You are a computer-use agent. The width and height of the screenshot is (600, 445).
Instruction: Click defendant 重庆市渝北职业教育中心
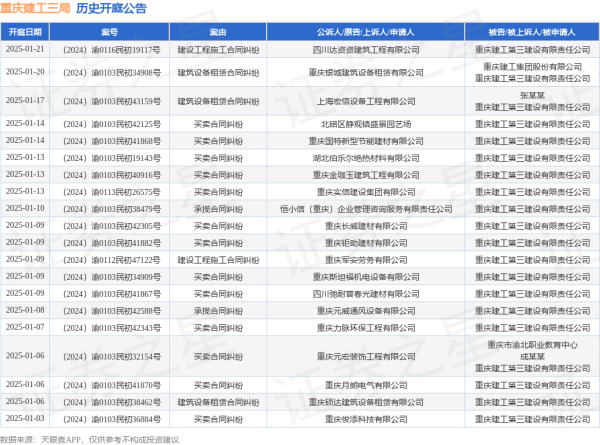point(532,345)
